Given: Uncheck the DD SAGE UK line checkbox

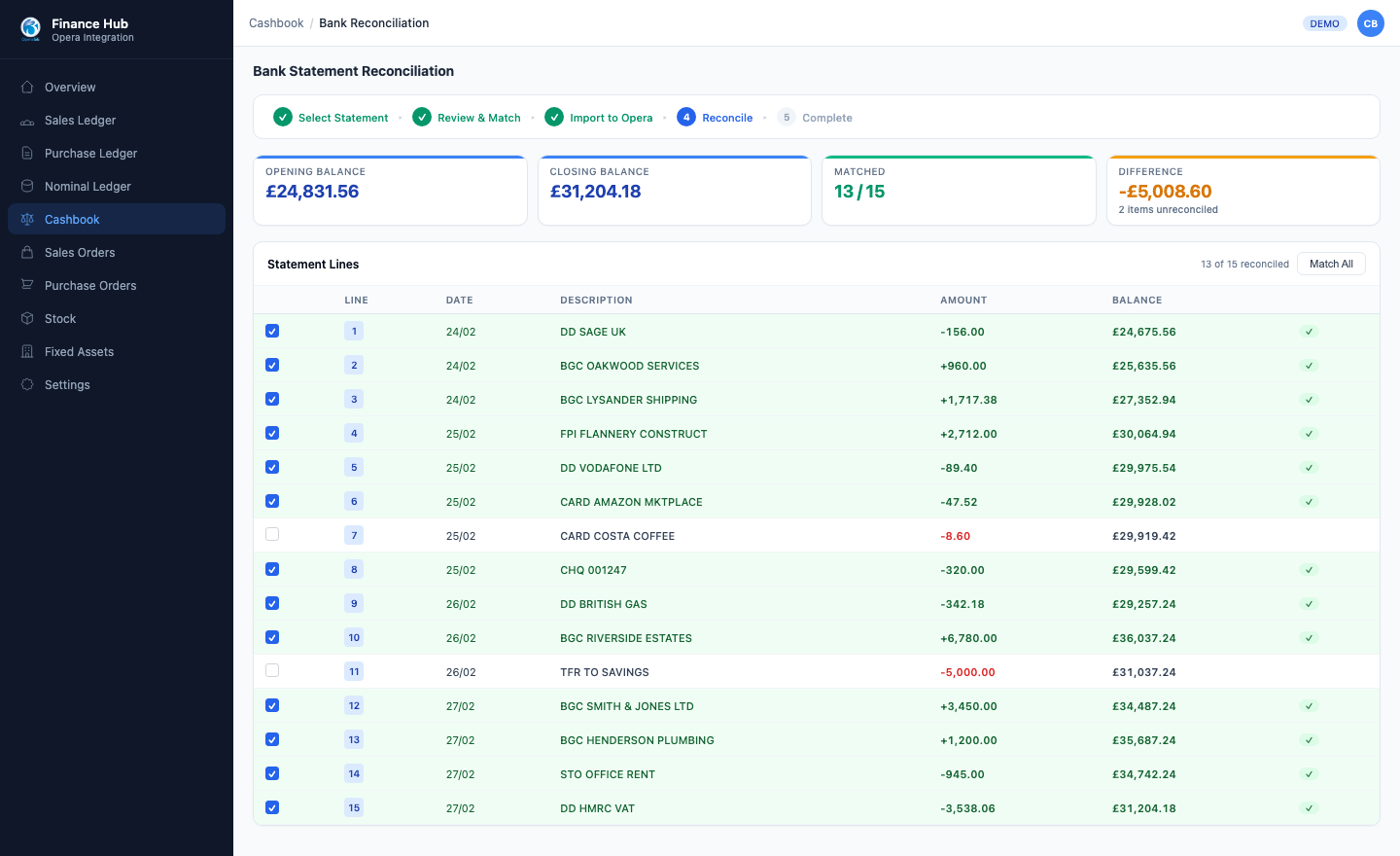Looking at the screenshot, I should coord(272,331).
